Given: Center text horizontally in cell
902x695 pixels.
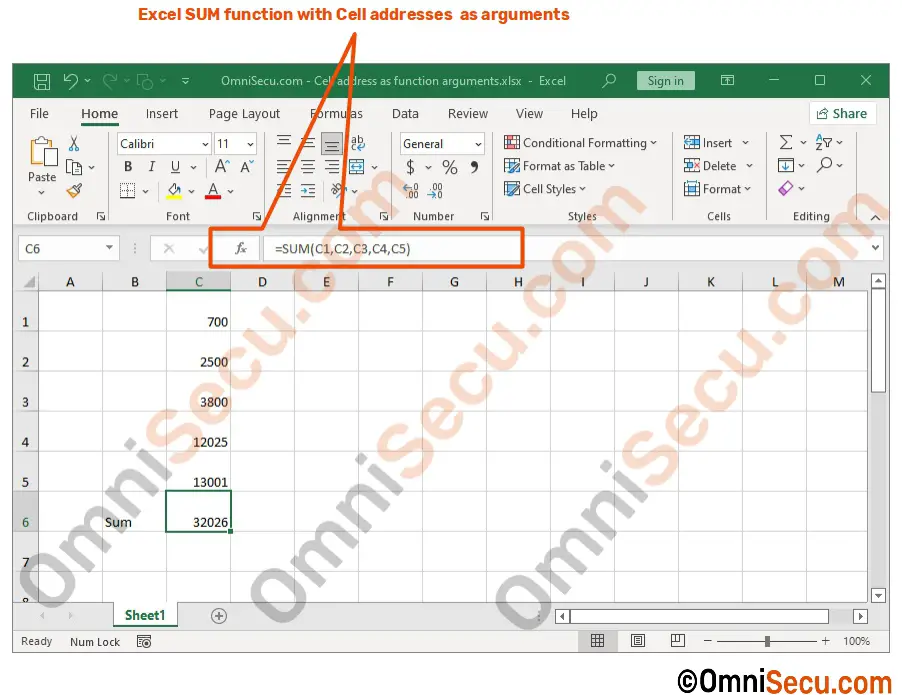Looking at the screenshot, I should 308,167.
